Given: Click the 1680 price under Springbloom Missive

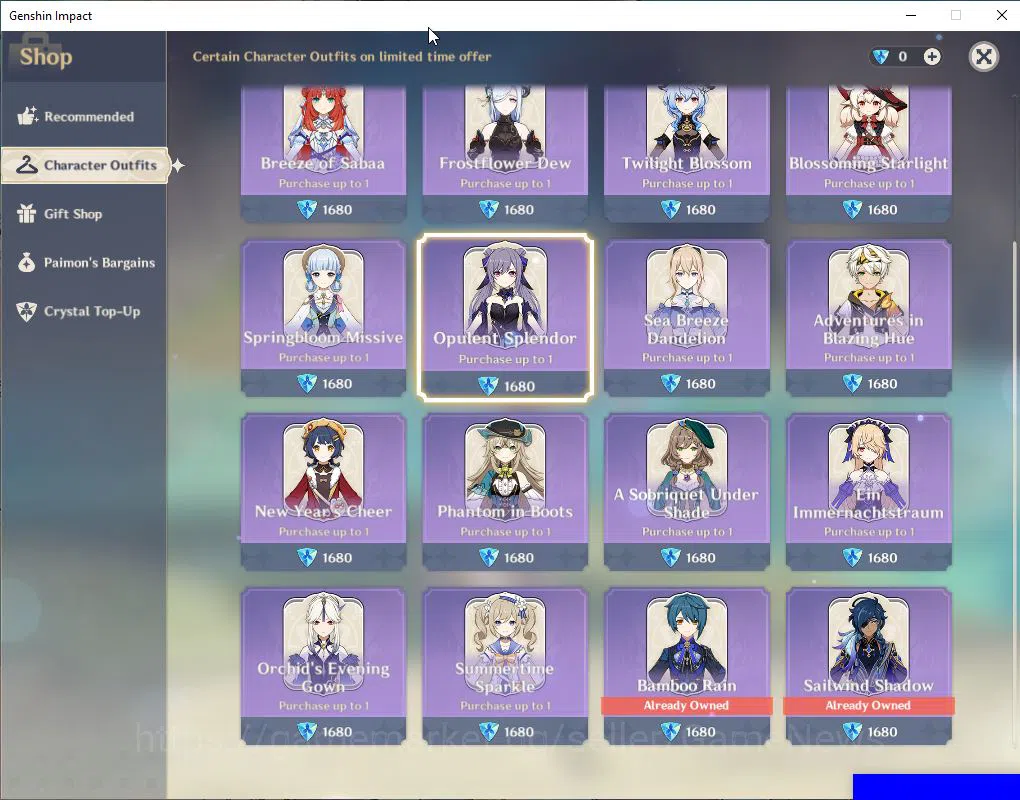Looking at the screenshot, I should (x=337, y=384).
